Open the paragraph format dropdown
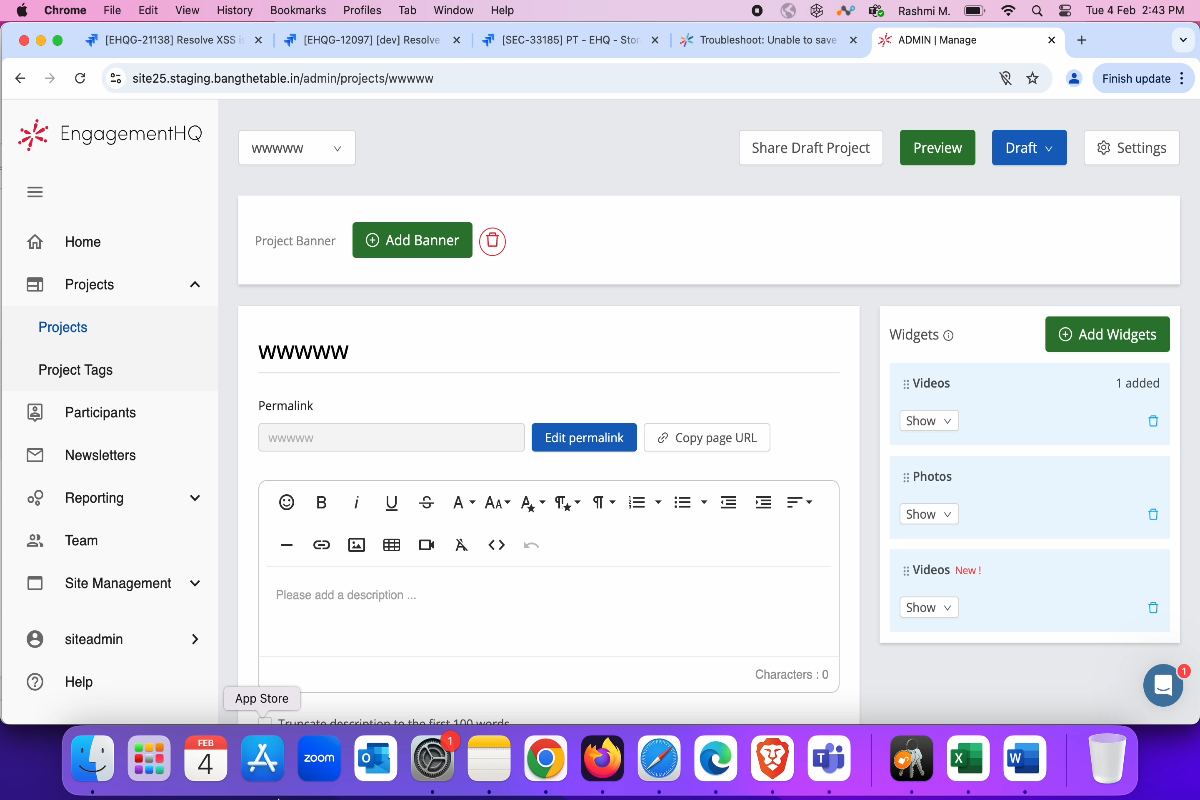 pos(603,502)
